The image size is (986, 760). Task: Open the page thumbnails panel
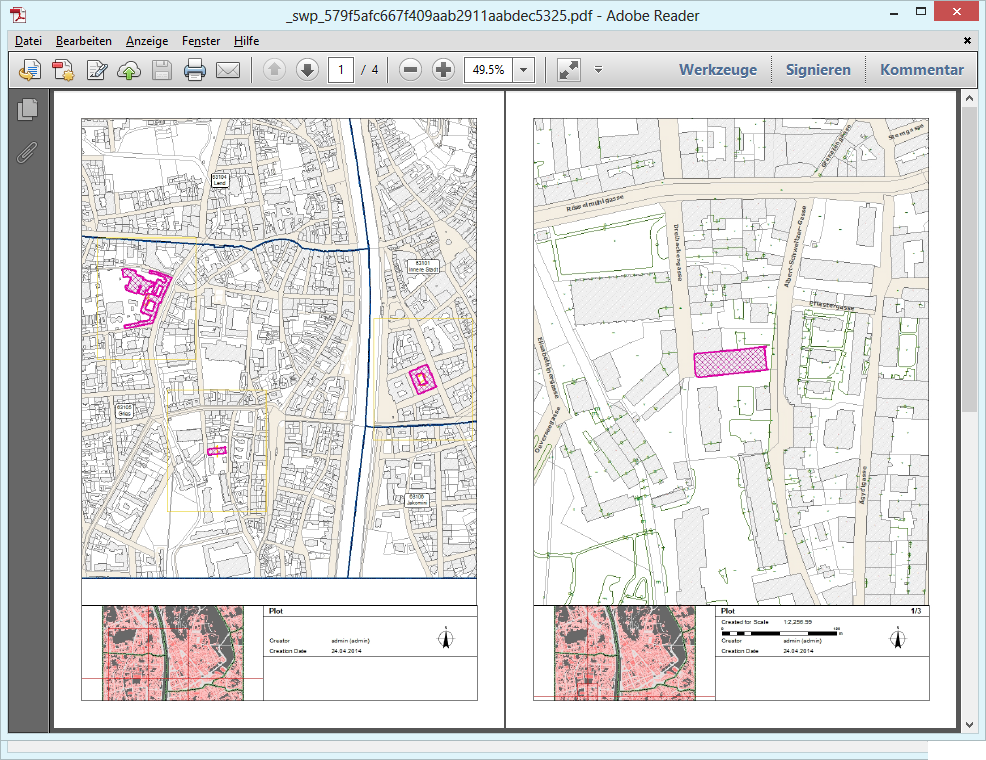point(28,110)
